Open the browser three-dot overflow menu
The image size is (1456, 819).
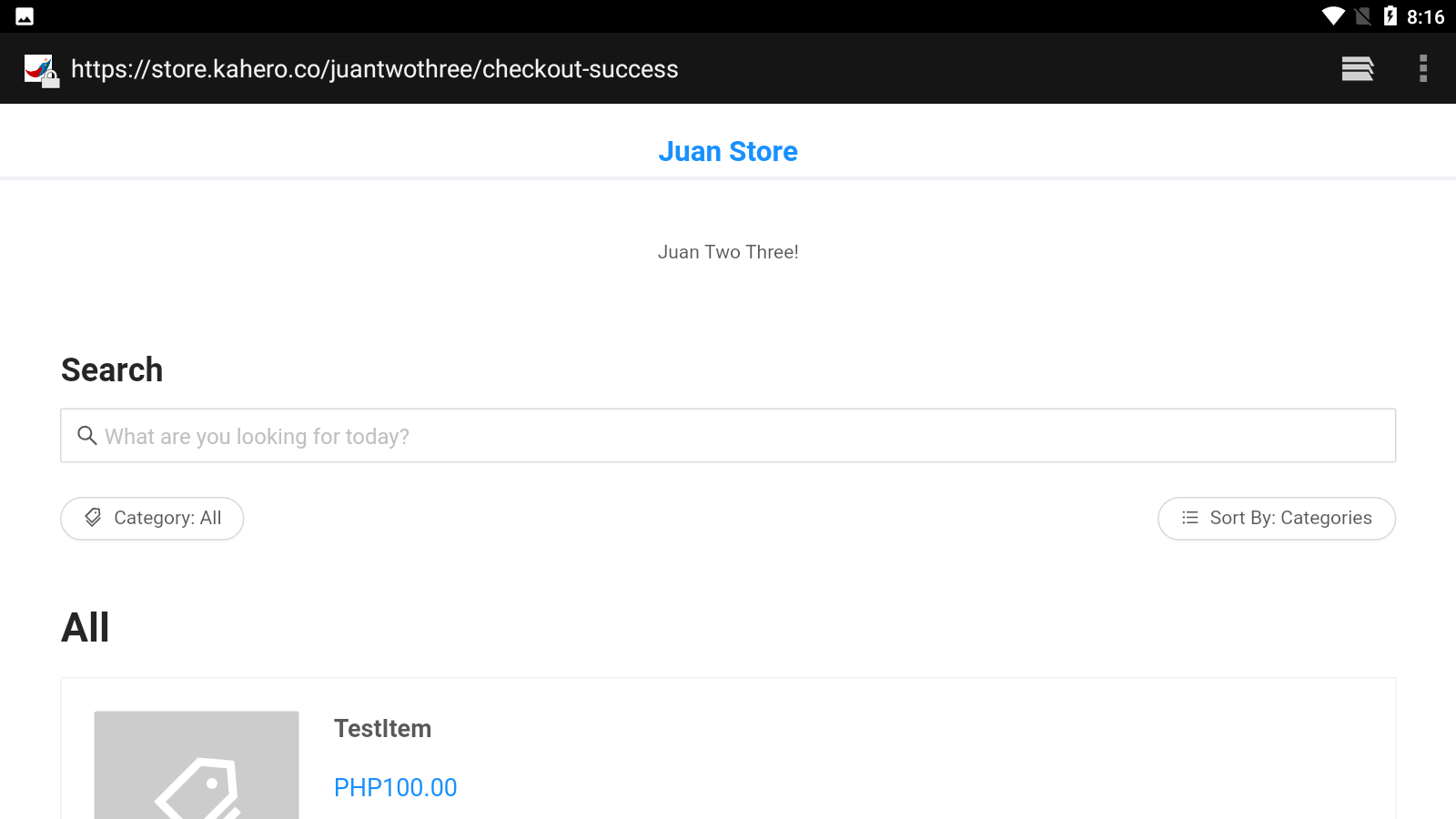click(1423, 68)
